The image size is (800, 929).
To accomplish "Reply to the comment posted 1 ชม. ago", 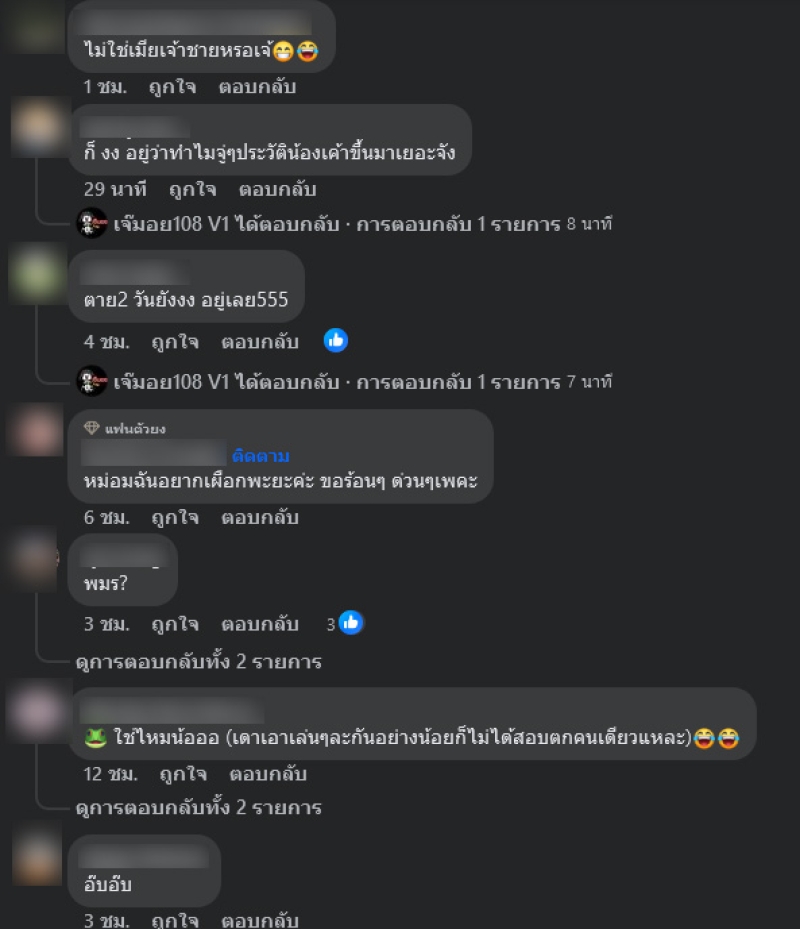I will [257, 87].
